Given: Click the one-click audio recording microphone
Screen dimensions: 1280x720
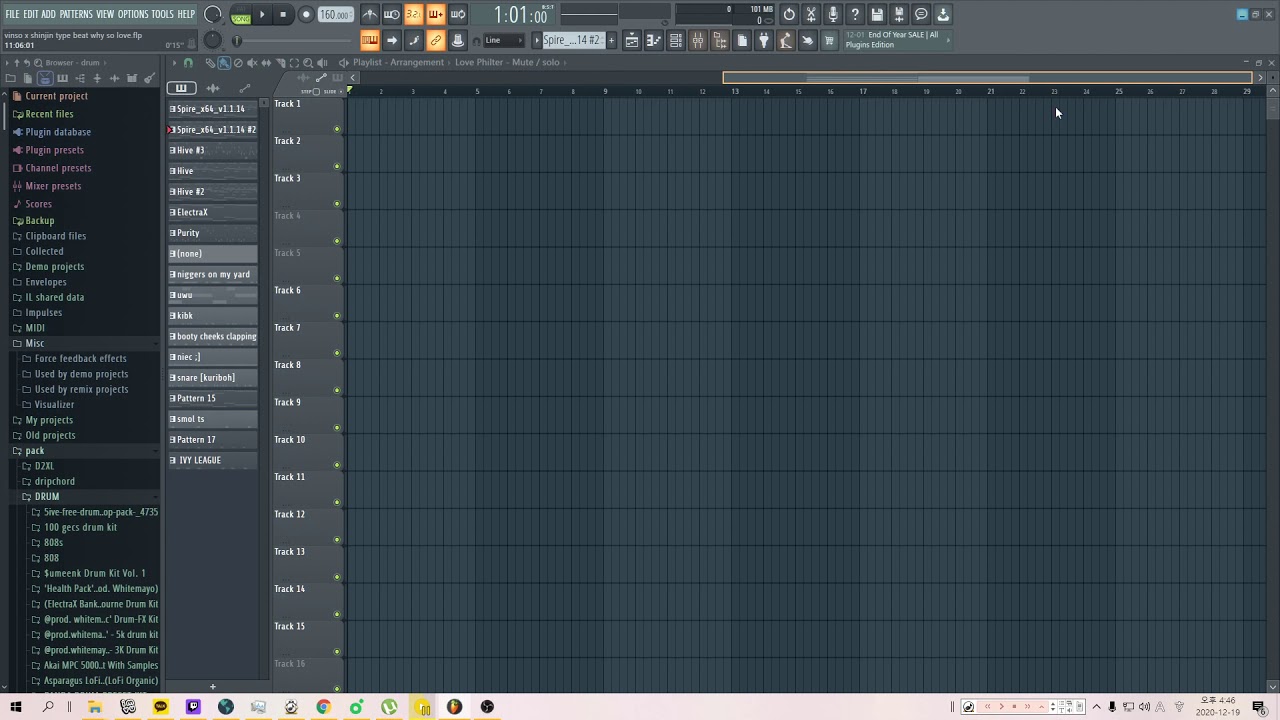Looking at the screenshot, I should (833, 14).
